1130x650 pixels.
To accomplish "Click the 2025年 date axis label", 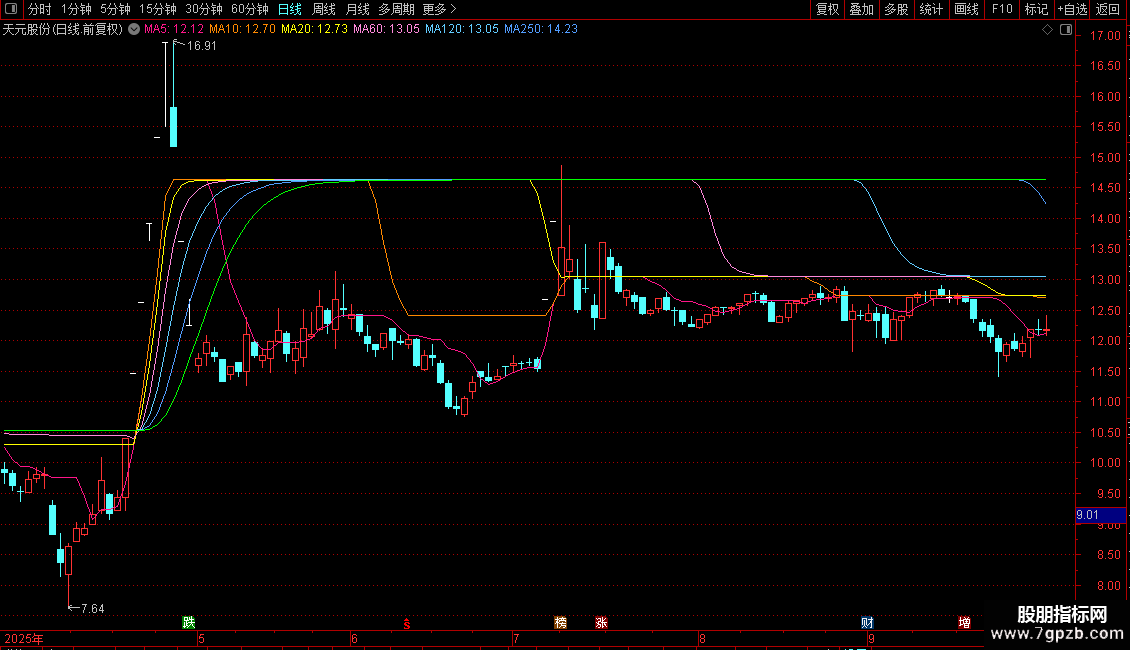I will pos(24,638).
